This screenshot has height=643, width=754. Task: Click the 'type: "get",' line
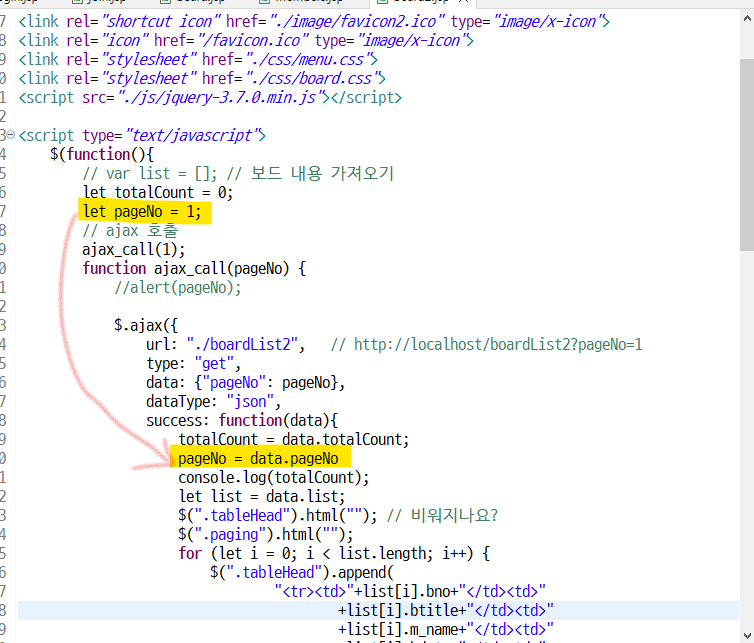click(x=193, y=364)
